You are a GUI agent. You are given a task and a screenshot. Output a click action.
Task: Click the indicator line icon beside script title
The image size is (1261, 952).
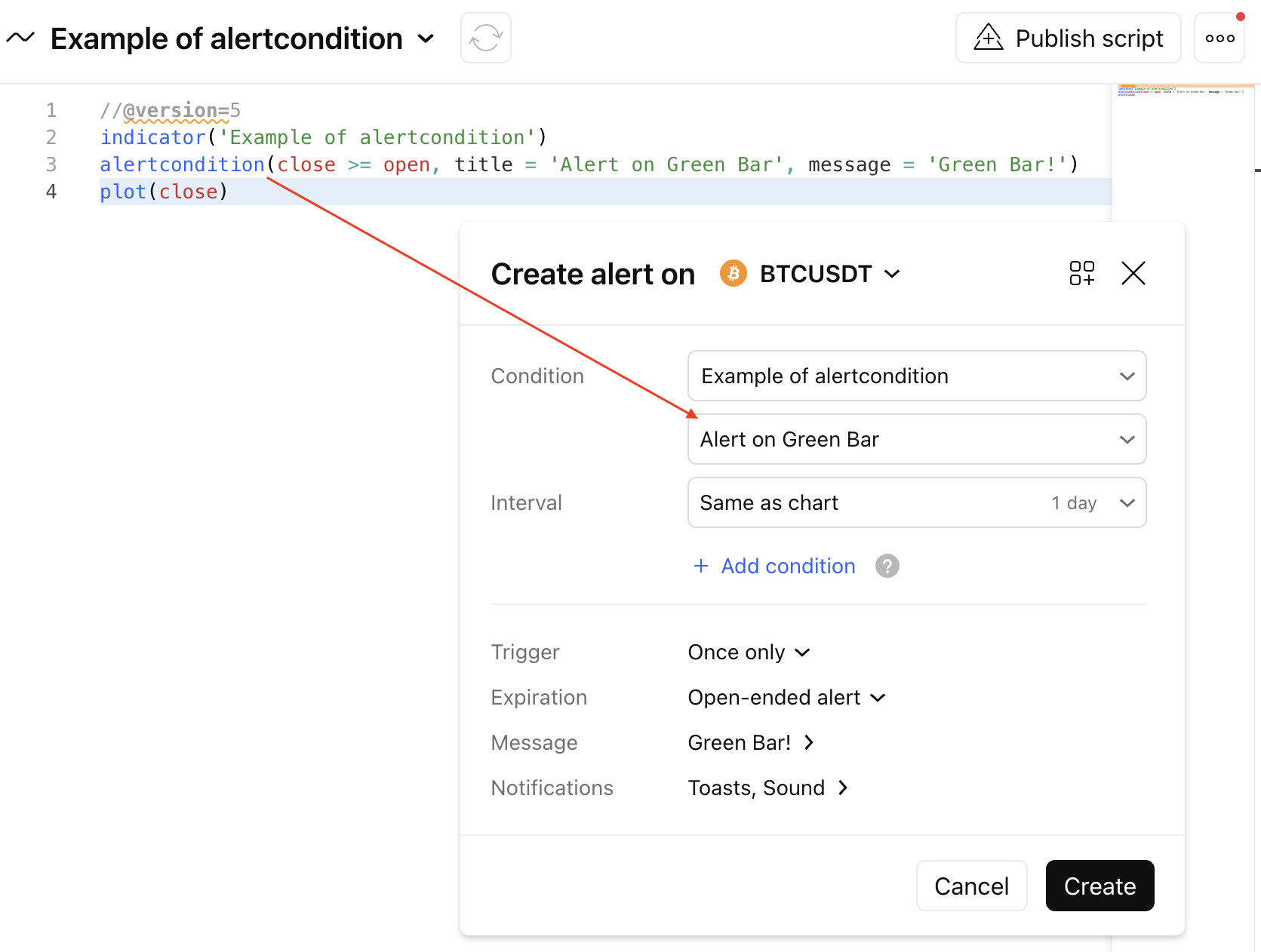tap(20, 38)
